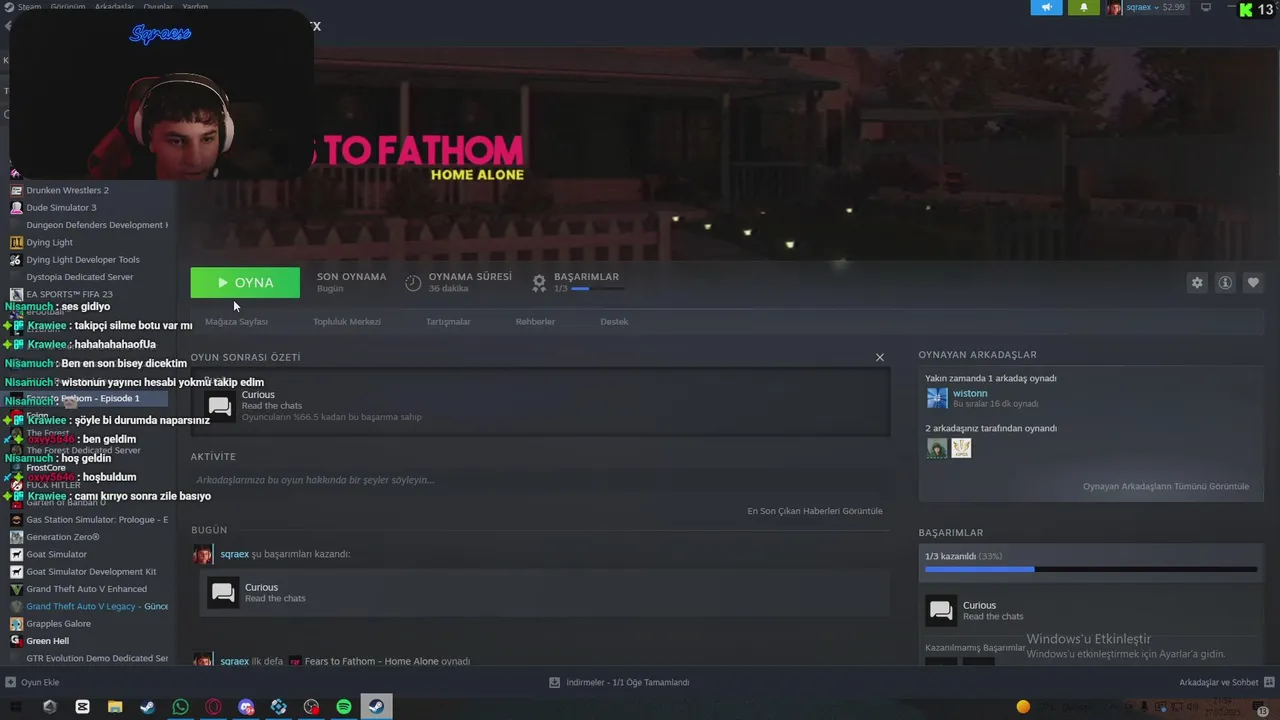Screen dimensions: 1280x720
Task: Select EA SPORTS FIFA 23 in library
Action: 69,294
